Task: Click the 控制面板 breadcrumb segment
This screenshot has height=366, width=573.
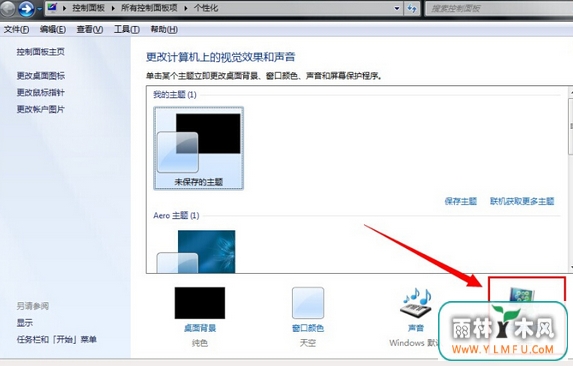Action: pos(88,8)
